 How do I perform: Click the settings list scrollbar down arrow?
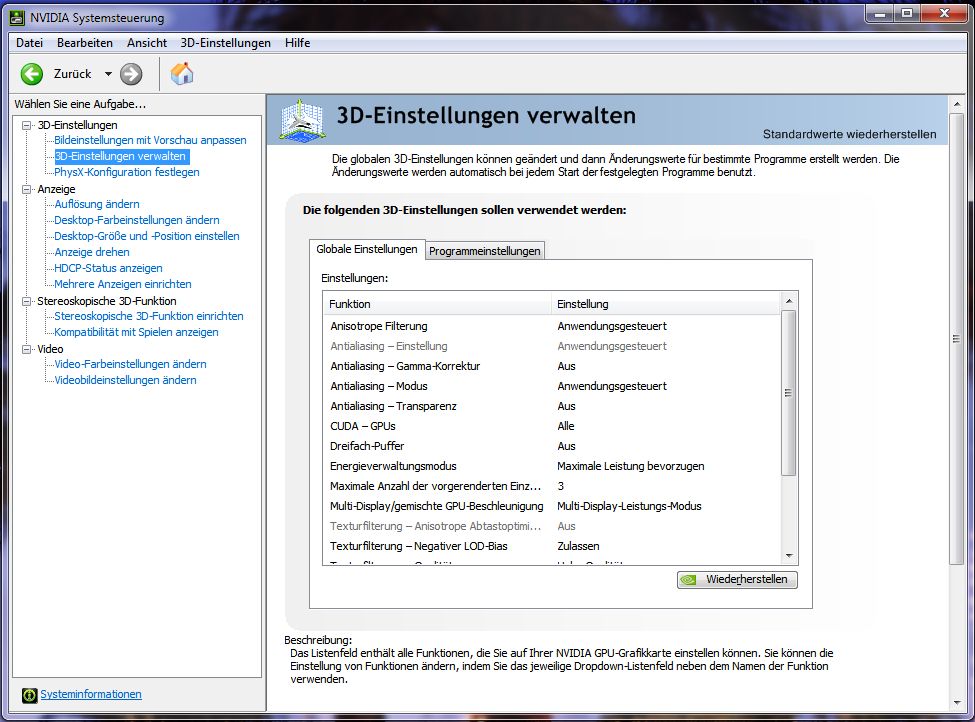point(789,556)
